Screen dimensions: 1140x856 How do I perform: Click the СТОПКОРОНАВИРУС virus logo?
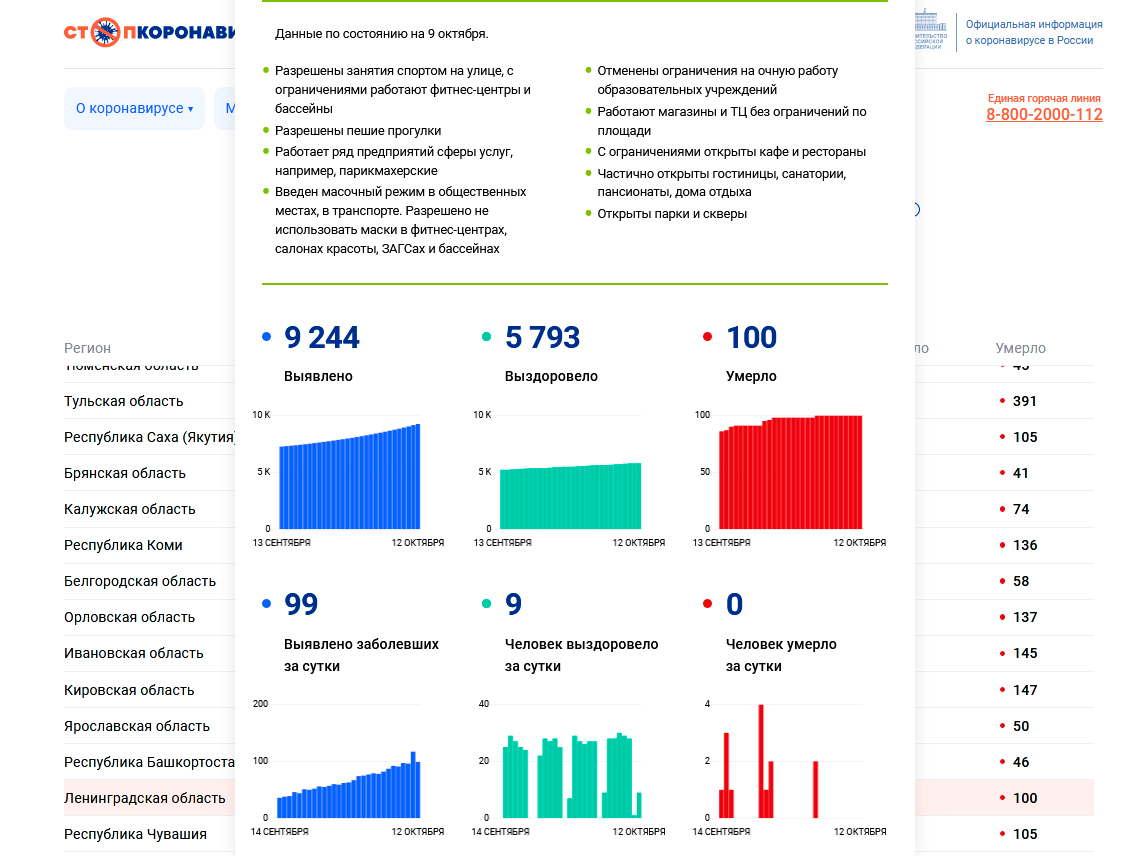(150, 32)
